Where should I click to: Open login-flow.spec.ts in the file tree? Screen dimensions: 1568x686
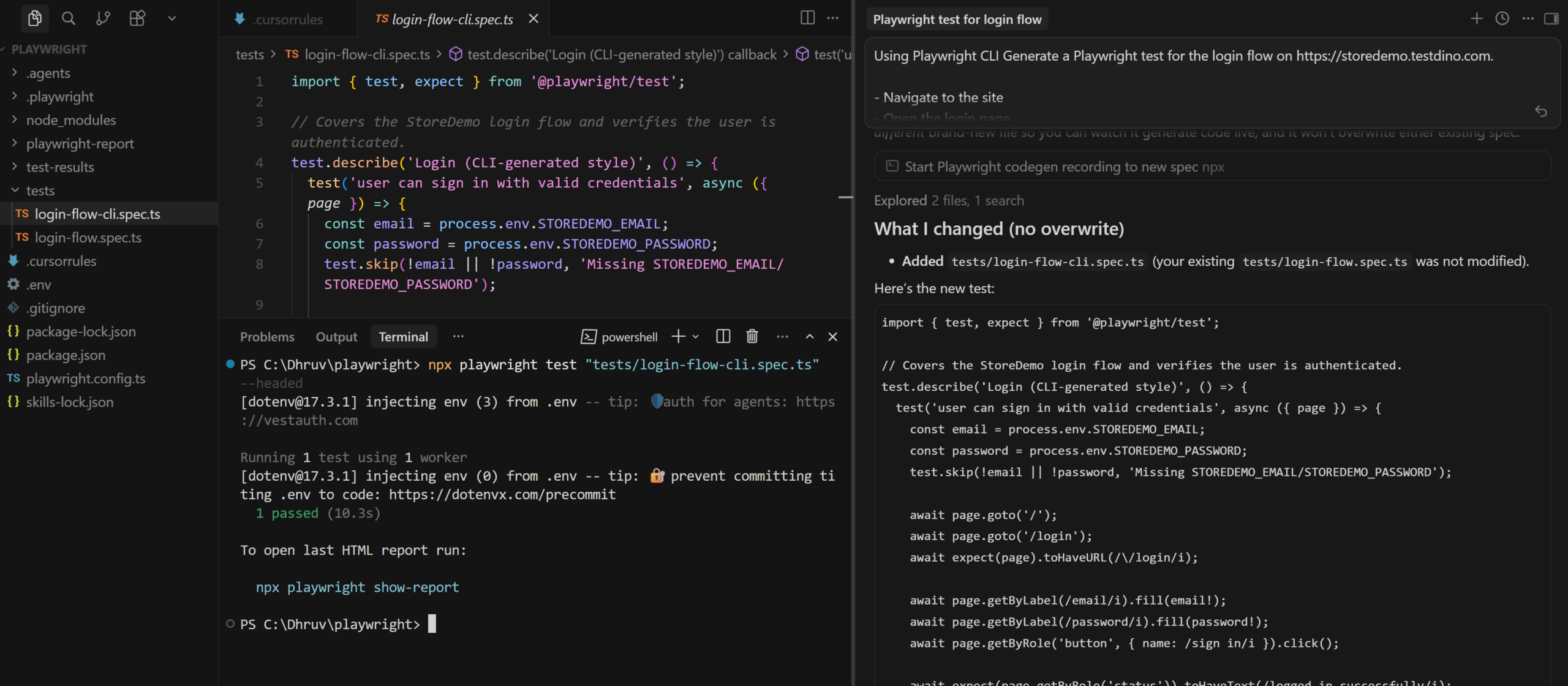(88, 238)
